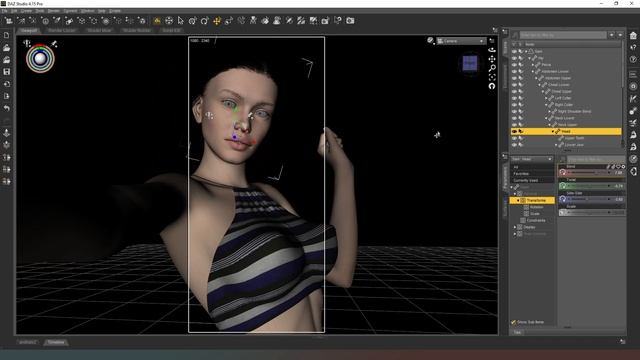This screenshot has height=360, width=640.
Task: Toggle the eye icon for Pelvis
Action: point(514,64)
